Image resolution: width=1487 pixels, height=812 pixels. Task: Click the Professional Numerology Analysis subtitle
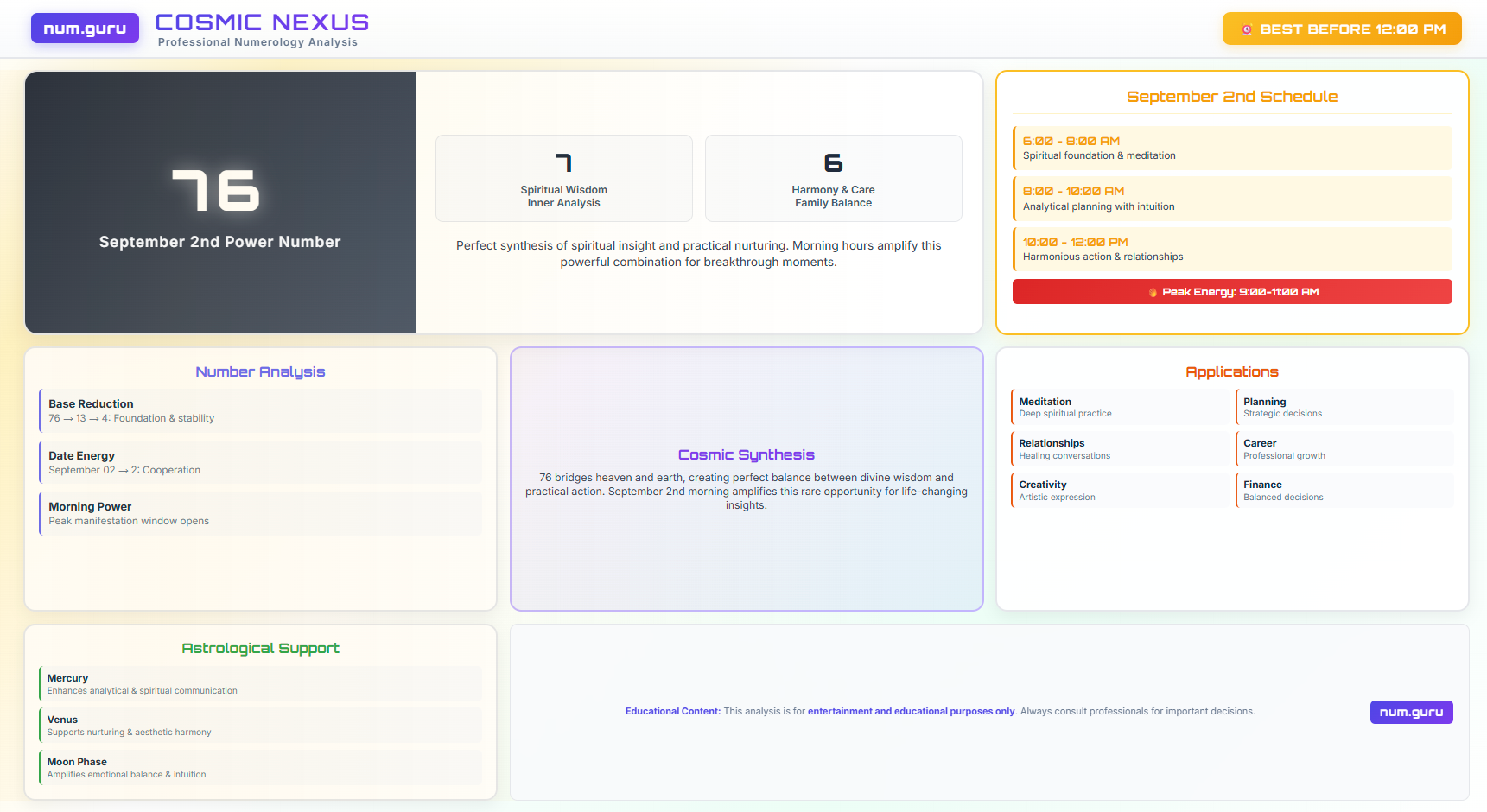coord(257,42)
